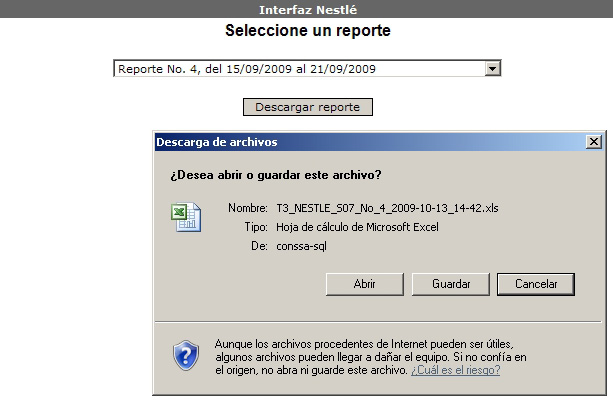Click the De: label
The width and height of the screenshot is (613, 404).
click(260, 246)
